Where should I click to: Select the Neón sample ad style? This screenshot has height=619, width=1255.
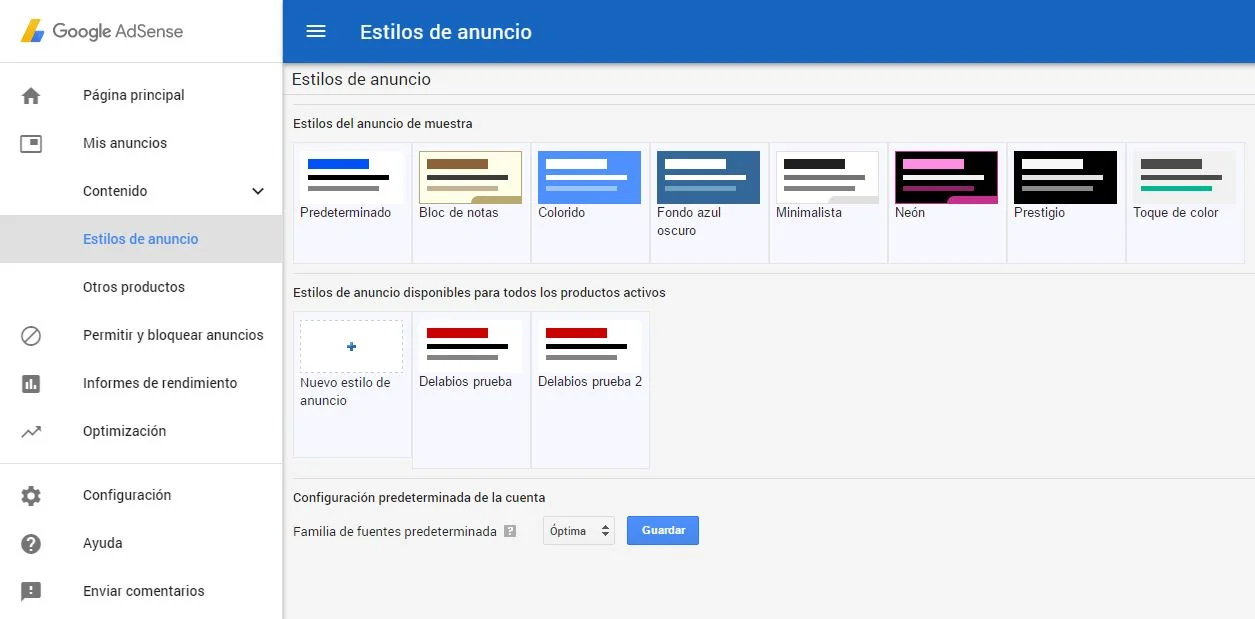pos(946,178)
